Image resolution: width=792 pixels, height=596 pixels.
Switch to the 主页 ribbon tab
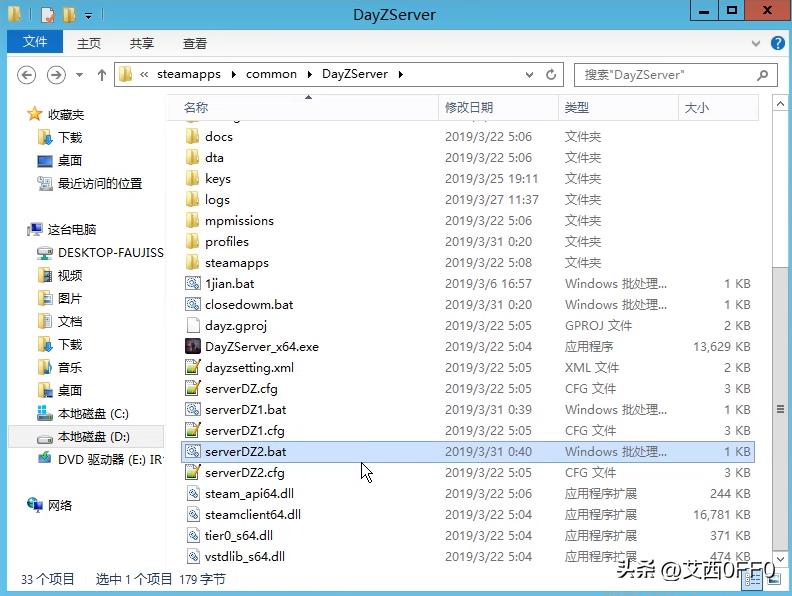tap(89, 43)
